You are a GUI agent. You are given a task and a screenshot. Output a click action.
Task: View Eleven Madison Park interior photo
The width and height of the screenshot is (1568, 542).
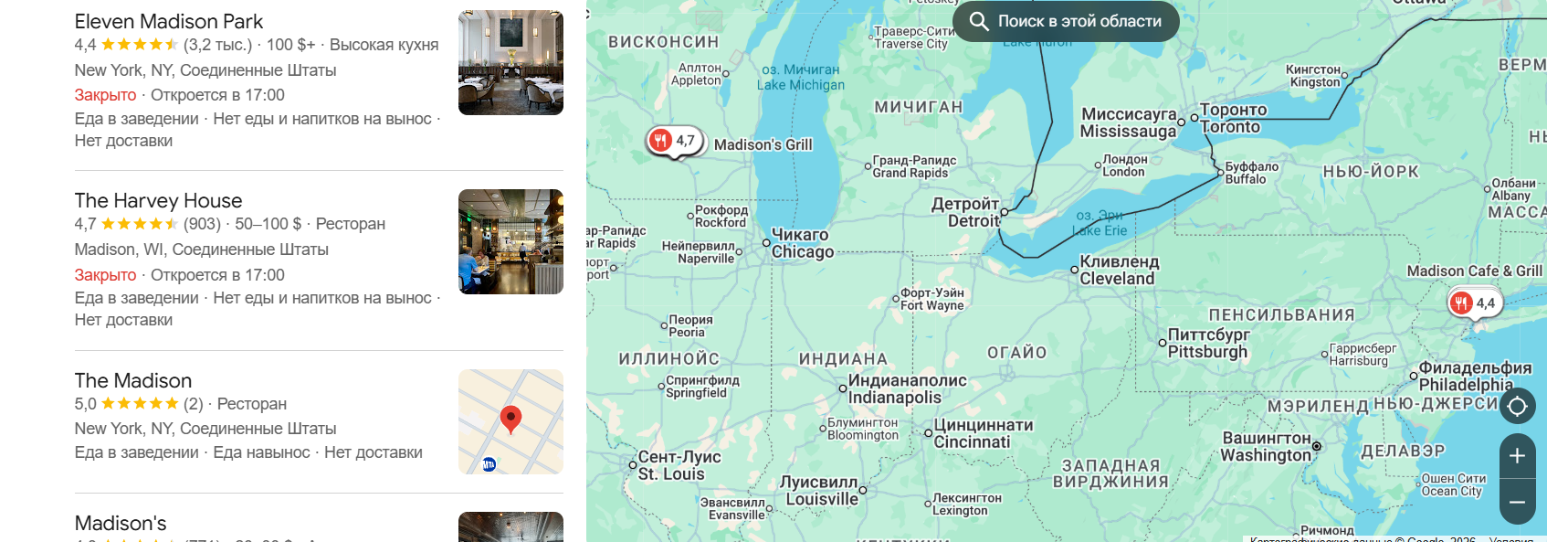click(510, 62)
